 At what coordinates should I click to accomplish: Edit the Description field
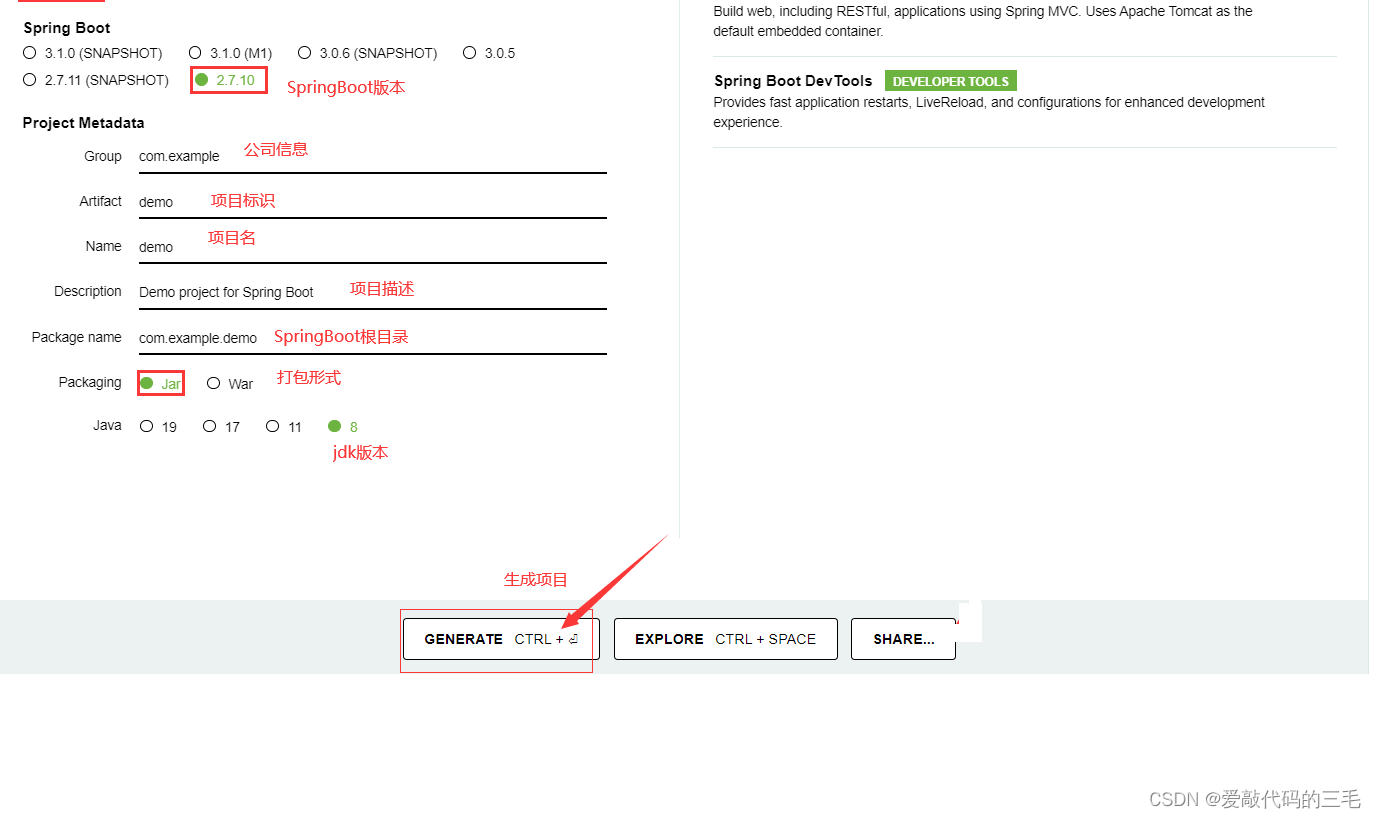(x=373, y=292)
